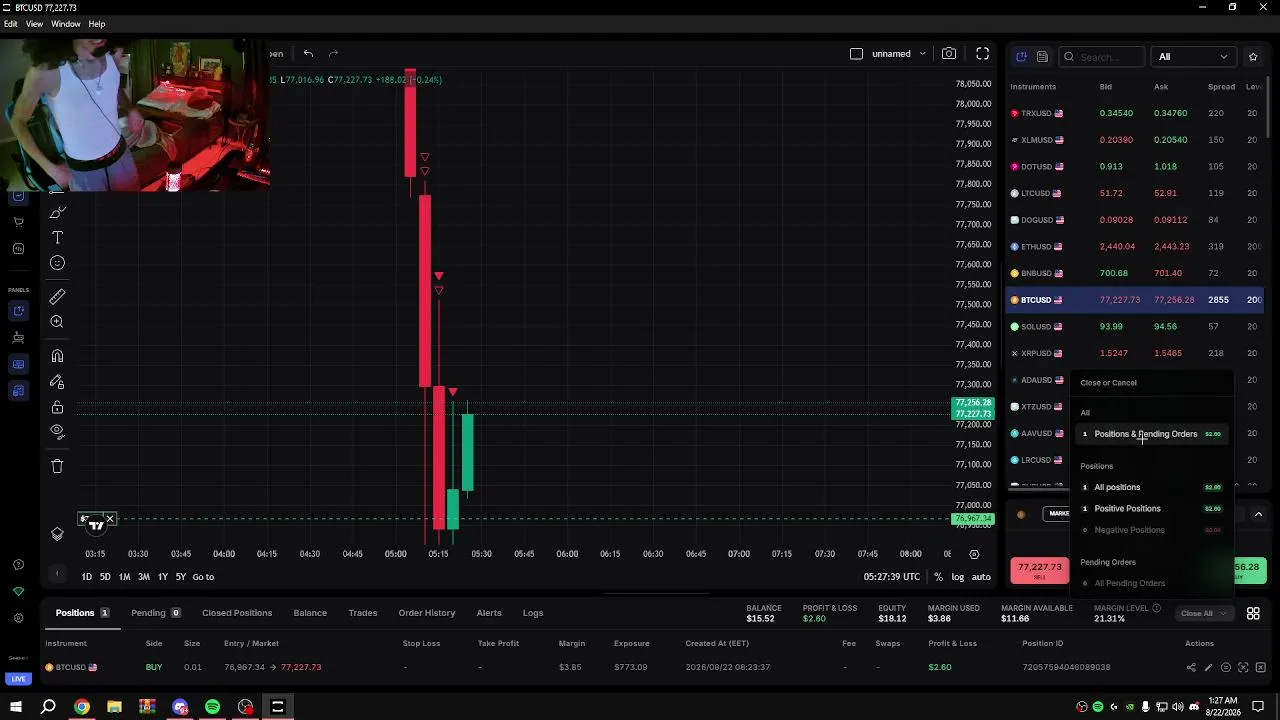Open the Order History tab
Viewport: 1280px width, 720px height.
pos(427,613)
